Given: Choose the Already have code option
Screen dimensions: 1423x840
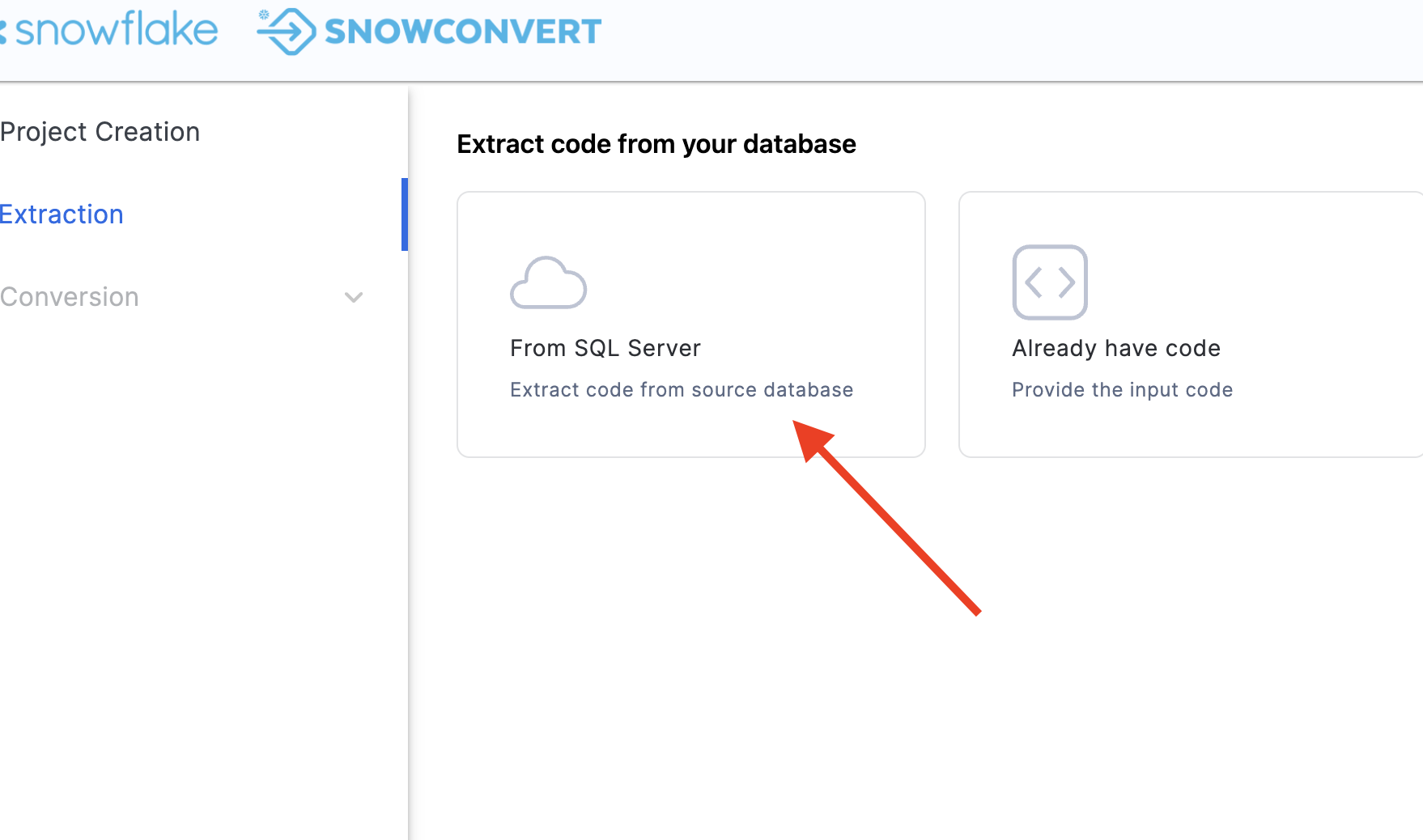Looking at the screenshot, I should (x=1190, y=324).
